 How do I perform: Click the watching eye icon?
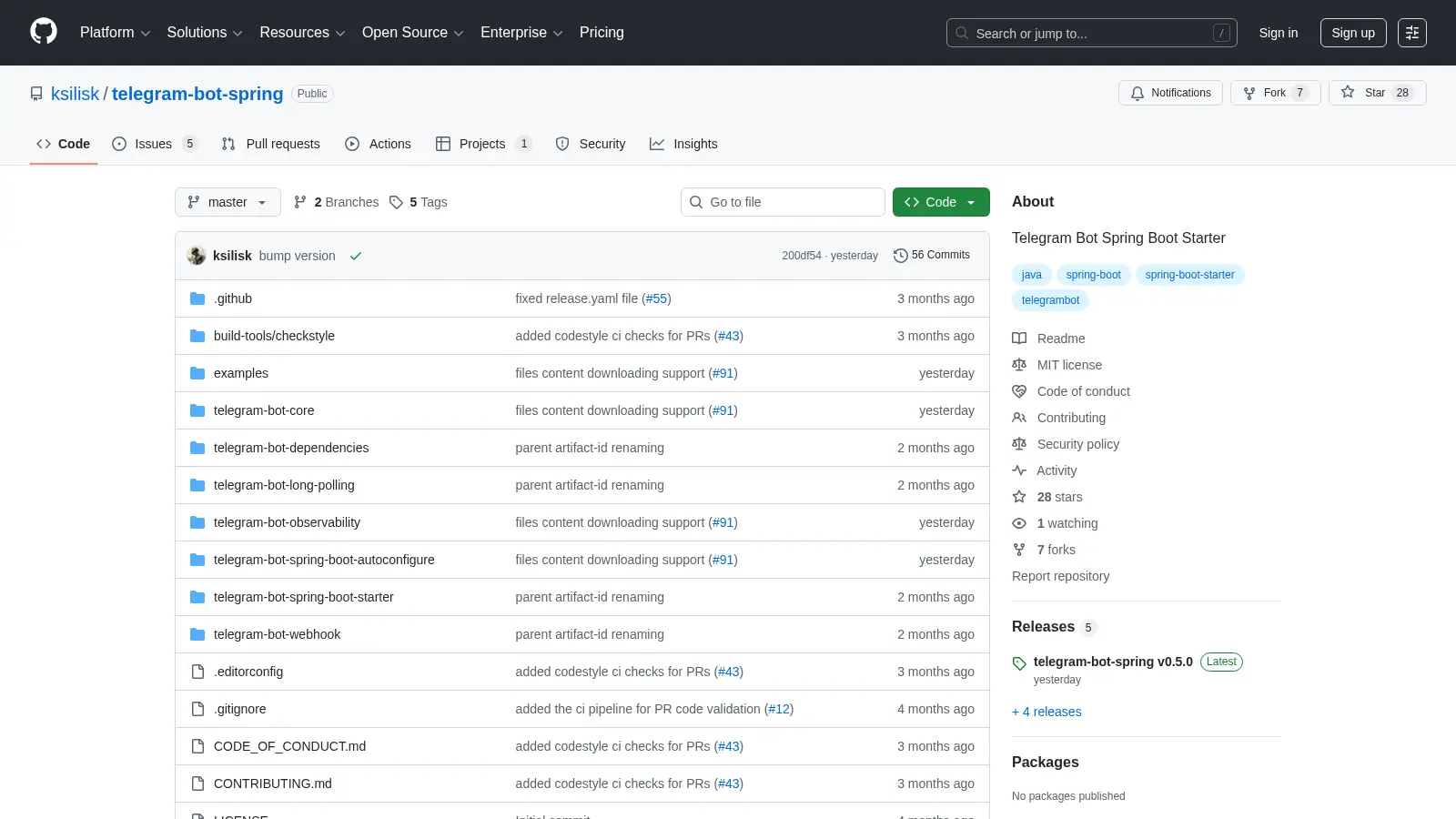coord(1019,523)
